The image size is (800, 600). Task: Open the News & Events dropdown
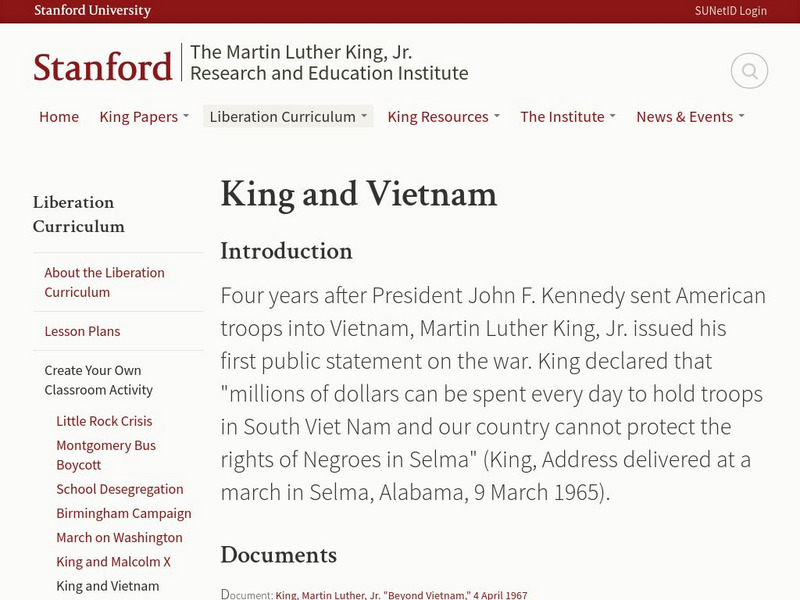click(x=690, y=117)
